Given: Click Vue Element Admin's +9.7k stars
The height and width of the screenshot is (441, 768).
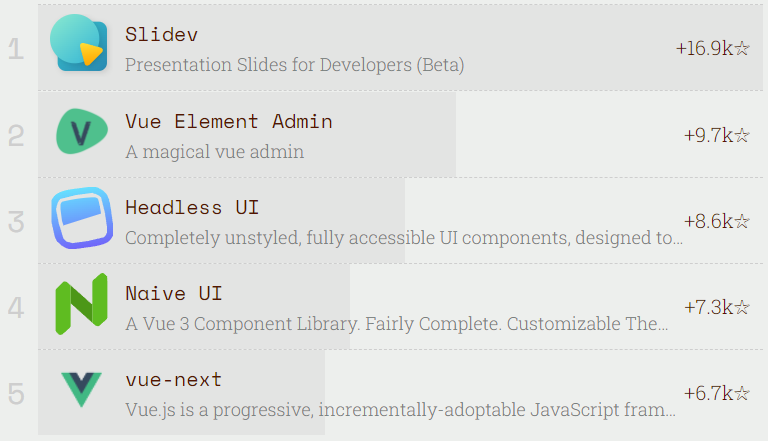Looking at the screenshot, I should [716, 135].
